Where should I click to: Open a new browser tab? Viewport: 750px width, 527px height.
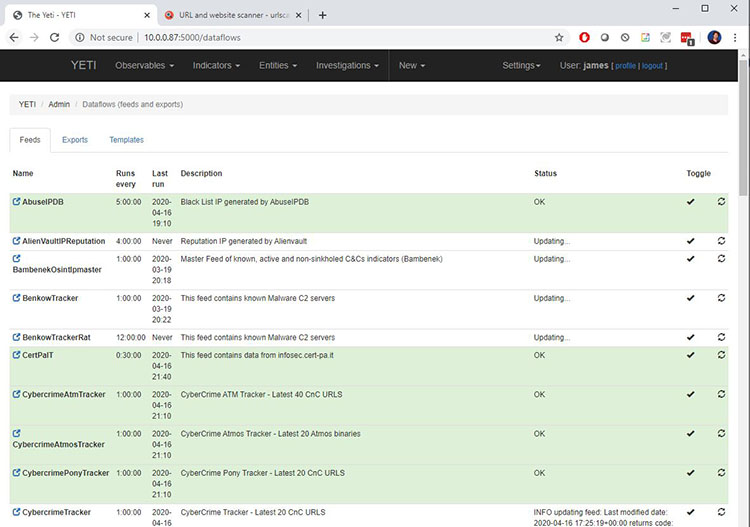[322, 15]
